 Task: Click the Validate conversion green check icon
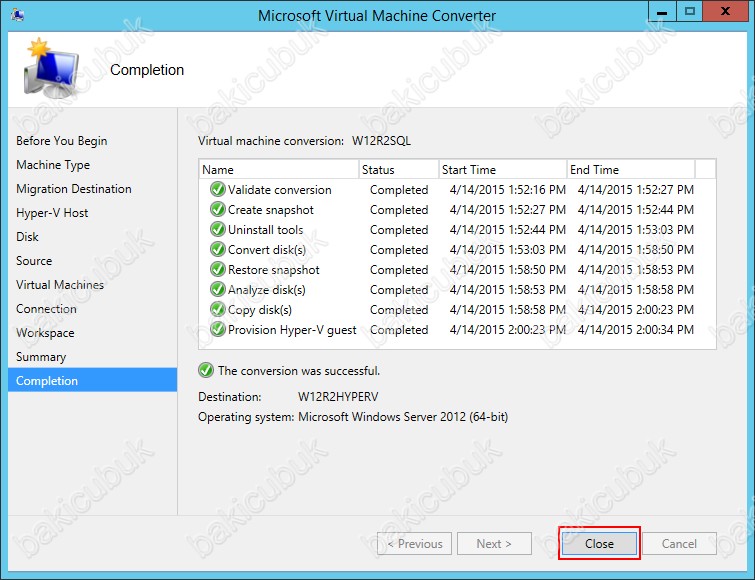coord(218,189)
